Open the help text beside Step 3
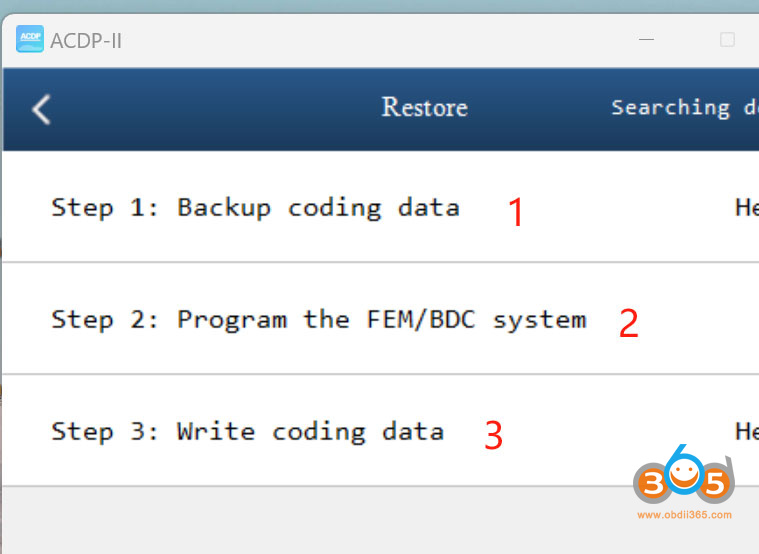The height and width of the screenshot is (554, 759). (746, 432)
